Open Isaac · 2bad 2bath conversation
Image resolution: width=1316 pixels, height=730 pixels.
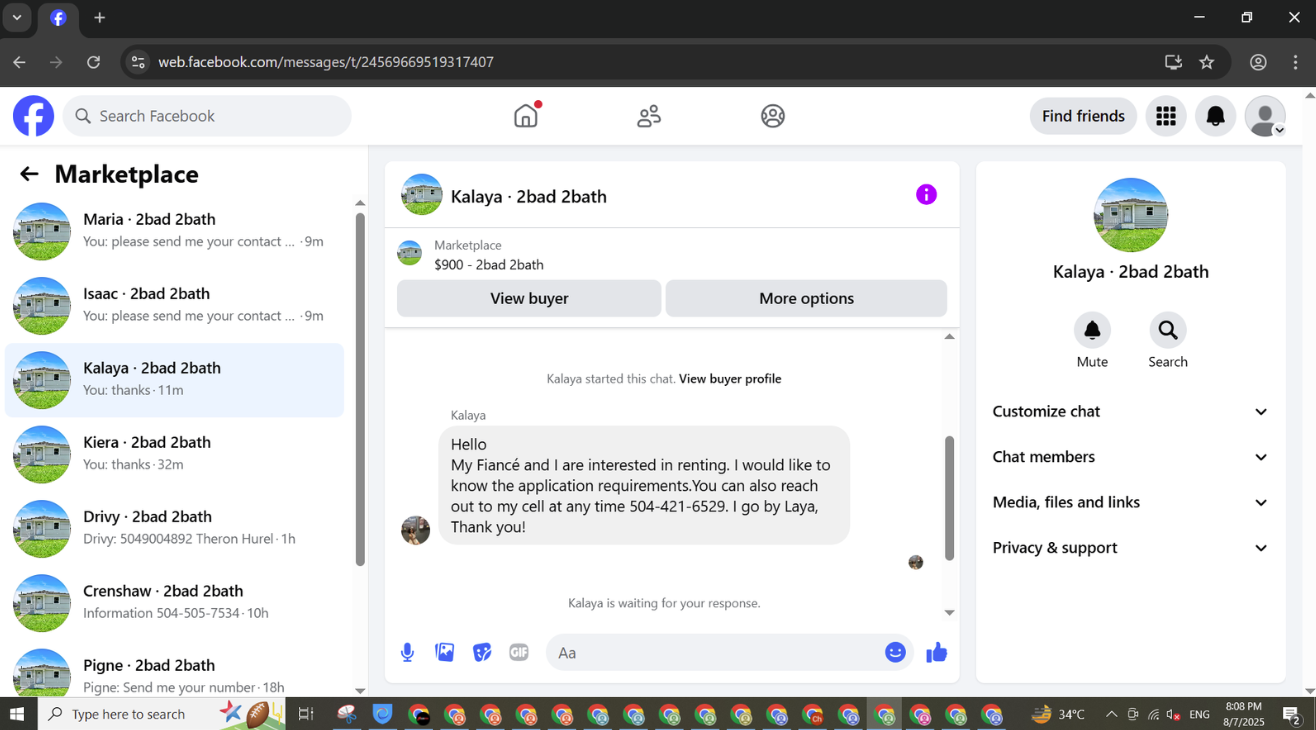[x=175, y=305]
